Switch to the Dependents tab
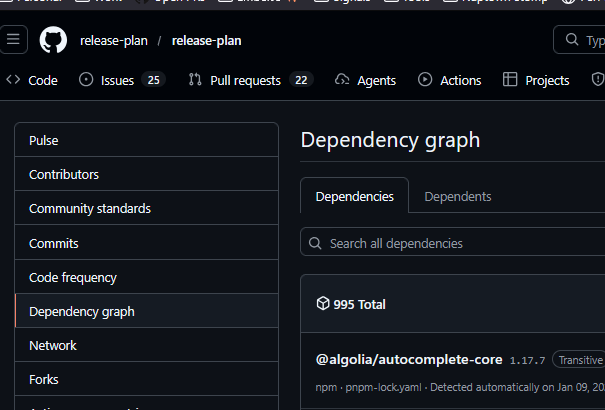Viewport: 605px width, 410px height. [x=458, y=196]
